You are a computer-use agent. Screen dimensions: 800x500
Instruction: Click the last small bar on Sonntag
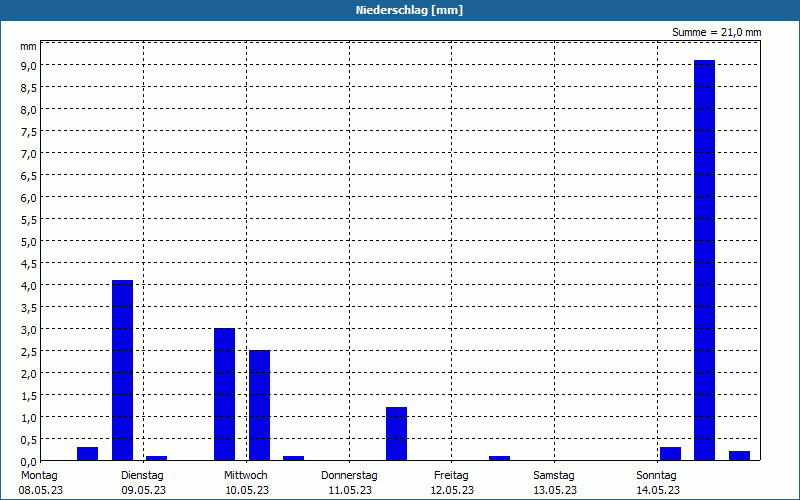point(739,456)
